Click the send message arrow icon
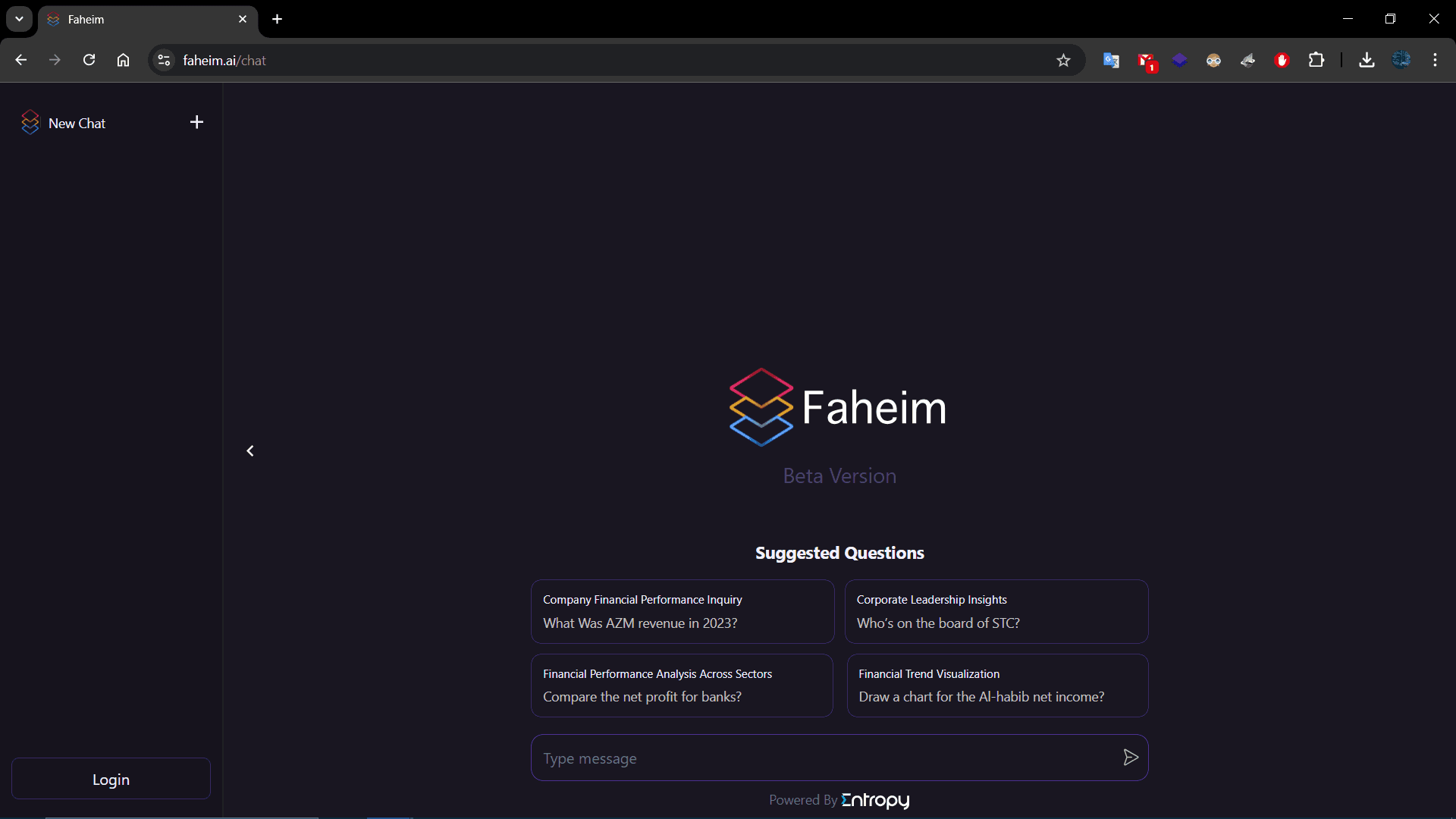 pos(1130,758)
